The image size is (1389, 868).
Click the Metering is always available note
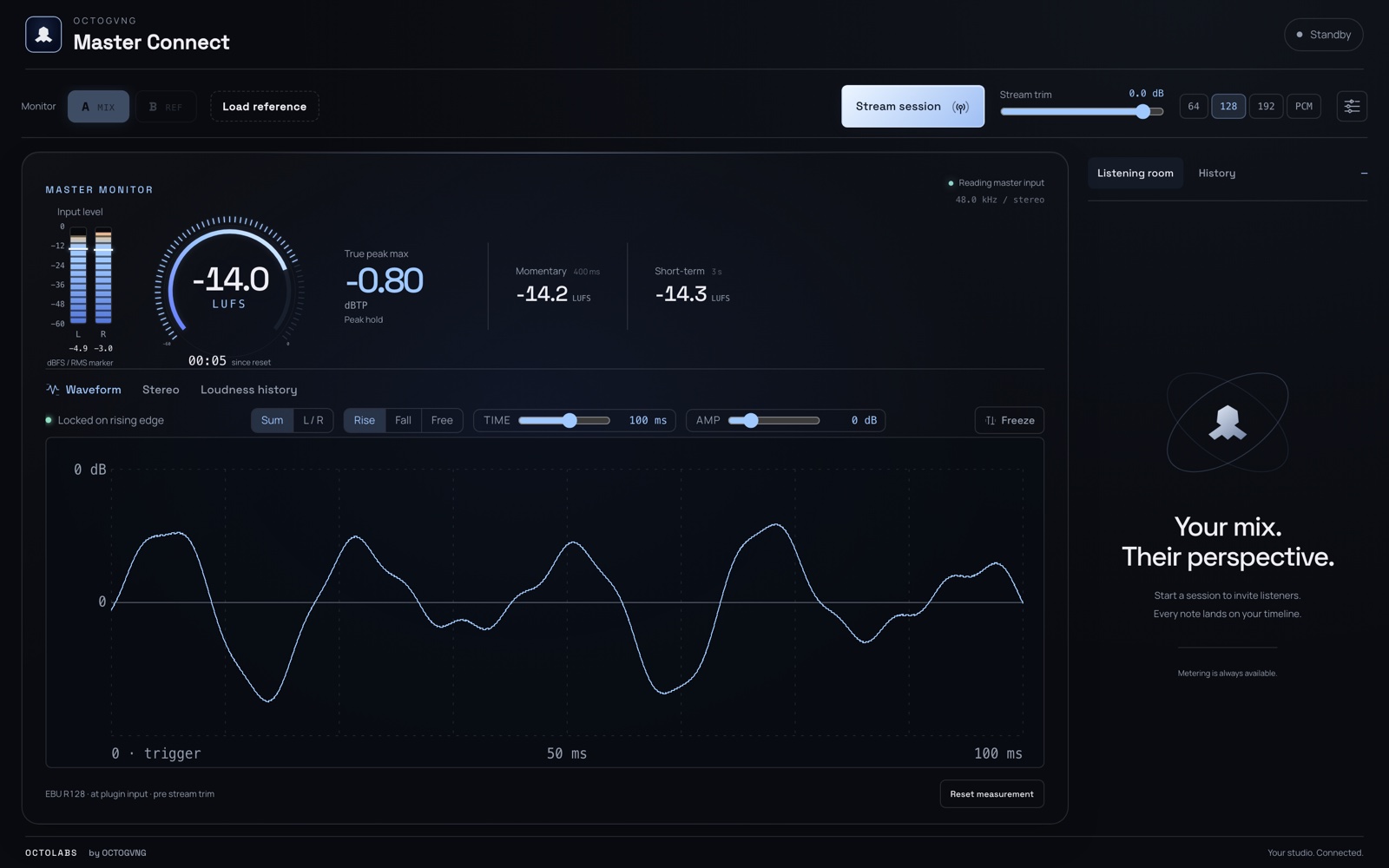coord(1227,674)
